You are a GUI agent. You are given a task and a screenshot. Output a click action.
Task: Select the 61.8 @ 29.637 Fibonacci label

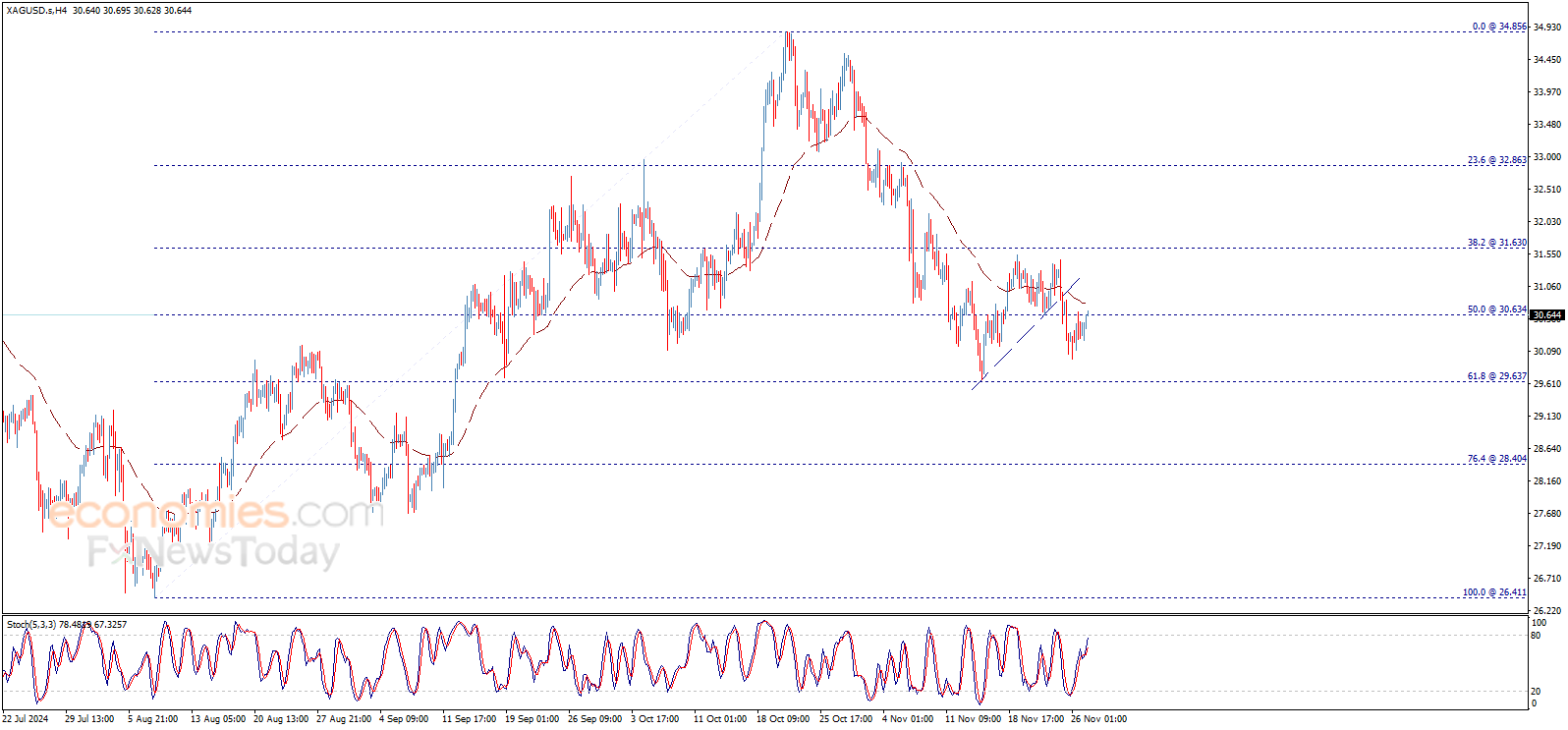[1497, 376]
